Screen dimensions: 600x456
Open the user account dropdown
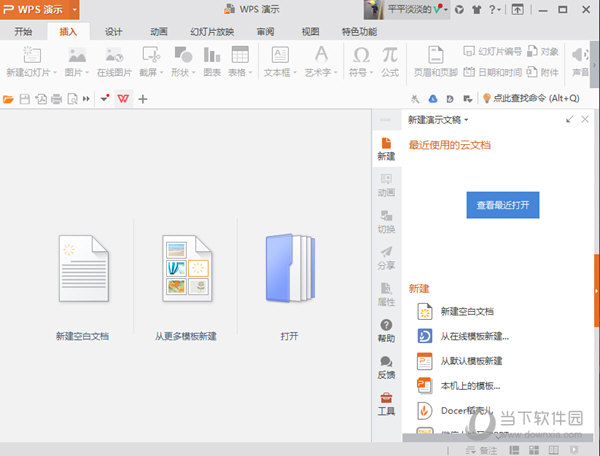tap(445, 10)
